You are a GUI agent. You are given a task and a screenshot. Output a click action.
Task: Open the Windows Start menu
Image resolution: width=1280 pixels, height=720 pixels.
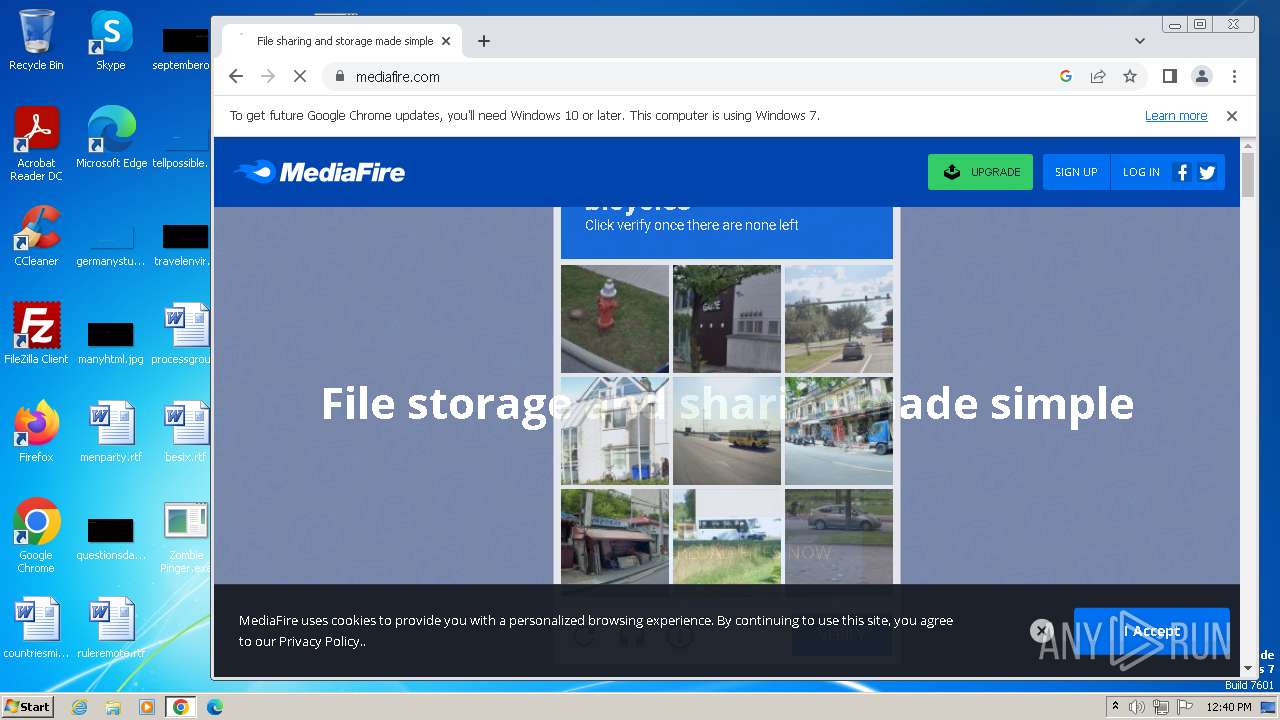coord(28,707)
